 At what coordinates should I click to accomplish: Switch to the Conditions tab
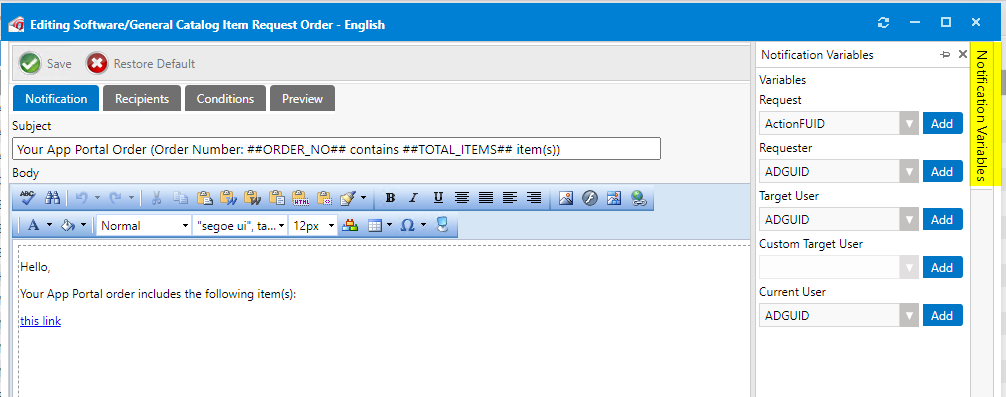(225, 99)
